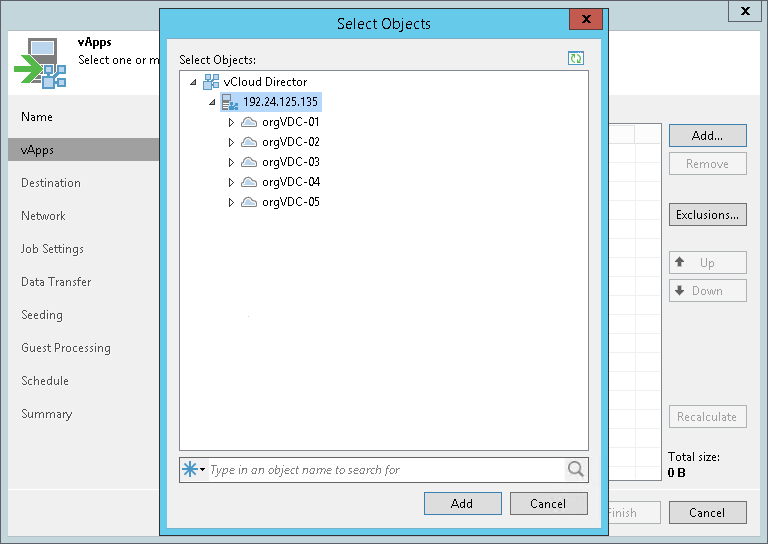
Task: Go to the Seeding step
Action: [42, 315]
